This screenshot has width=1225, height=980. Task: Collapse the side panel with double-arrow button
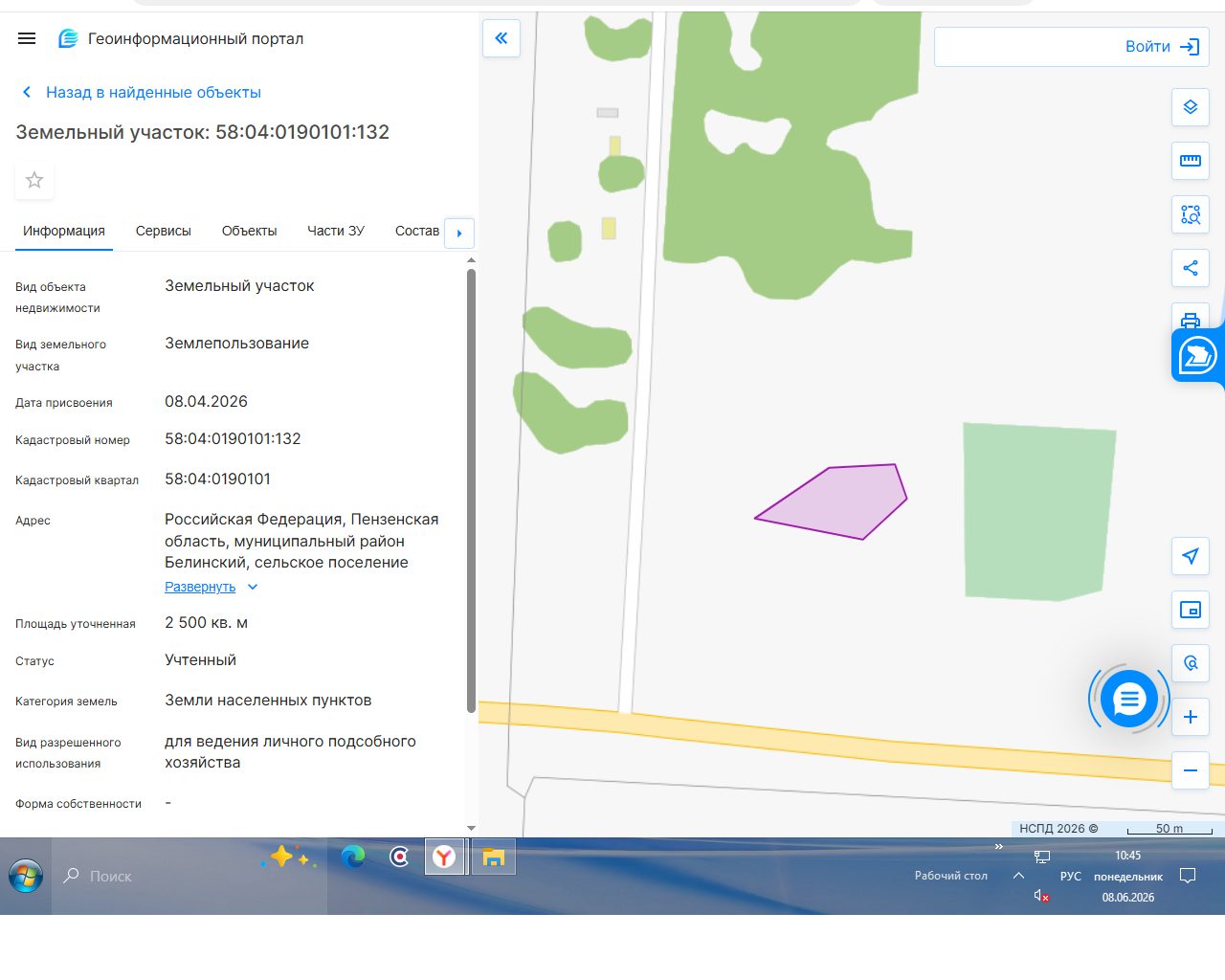(x=501, y=38)
